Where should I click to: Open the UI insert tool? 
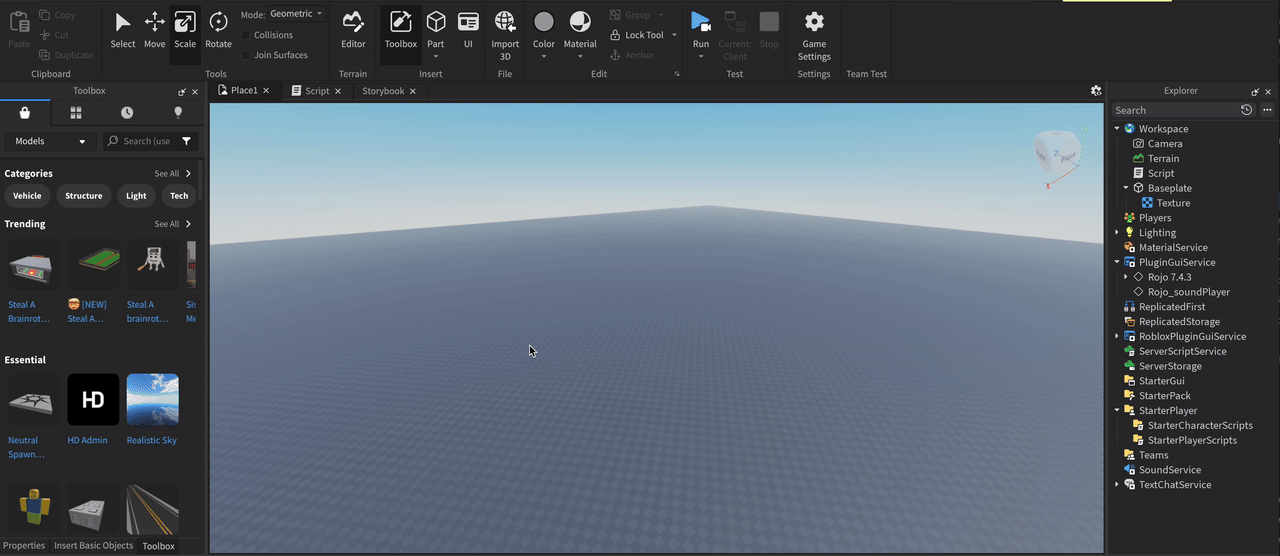pyautogui.click(x=468, y=30)
